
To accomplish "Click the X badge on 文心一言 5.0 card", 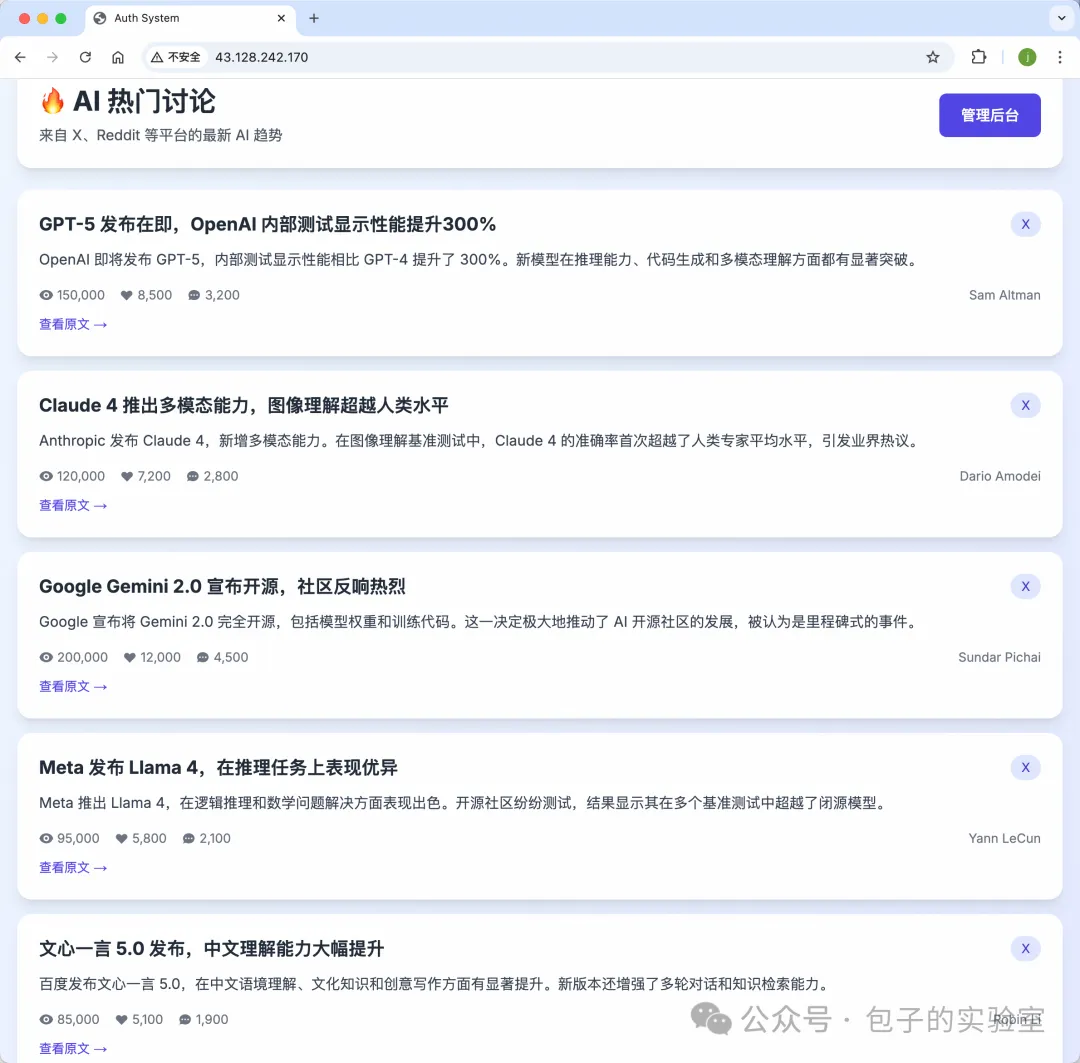I will (1026, 949).
